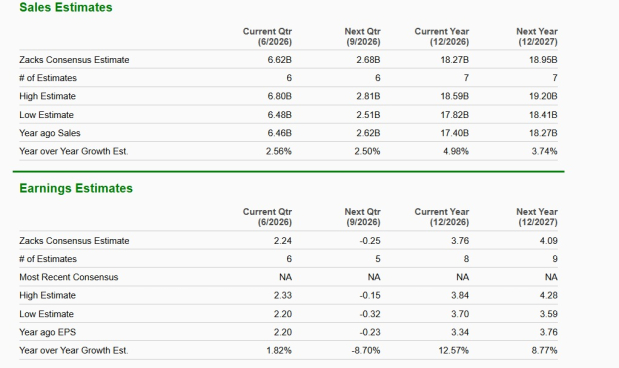Select Next Year (12/2027) header in Earnings table
The image size is (619, 368).
tap(537, 217)
